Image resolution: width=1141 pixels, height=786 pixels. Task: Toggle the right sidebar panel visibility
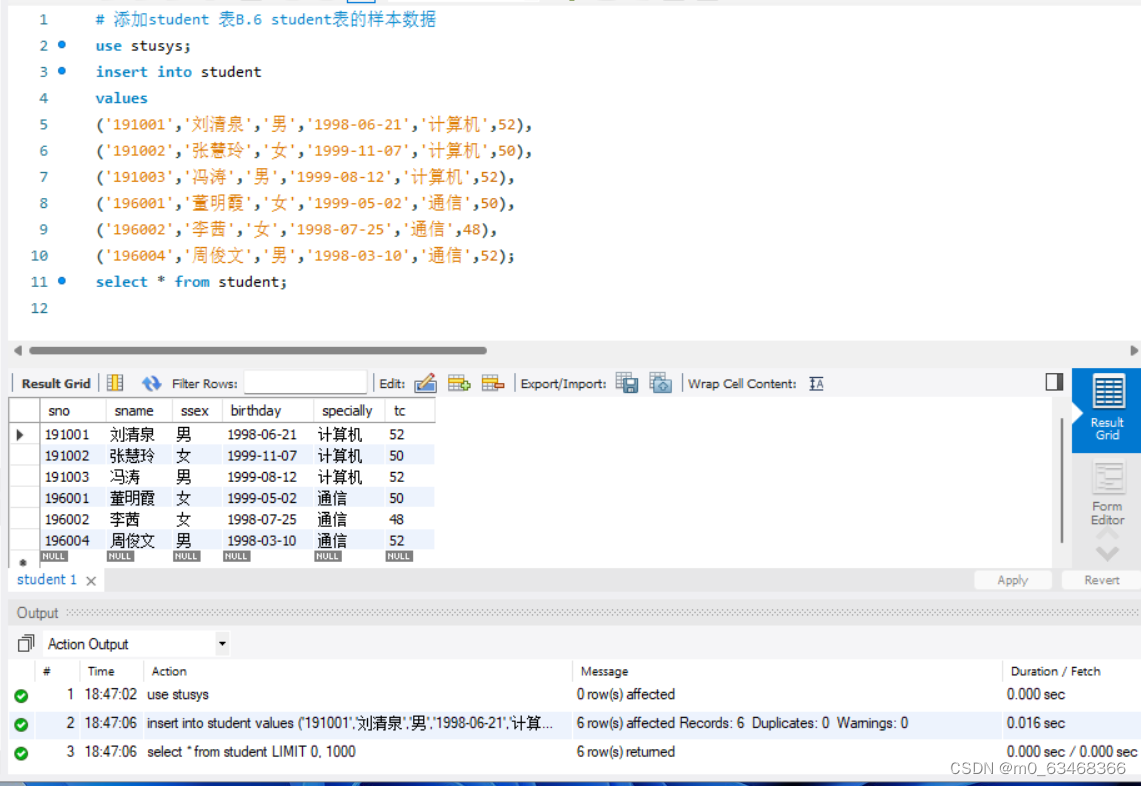[1053, 381]
